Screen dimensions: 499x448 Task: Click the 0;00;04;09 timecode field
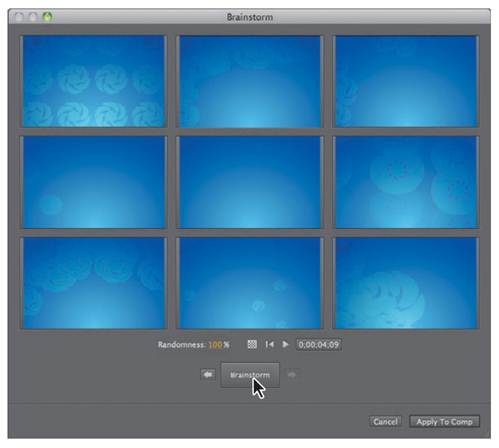click(319, 345)
